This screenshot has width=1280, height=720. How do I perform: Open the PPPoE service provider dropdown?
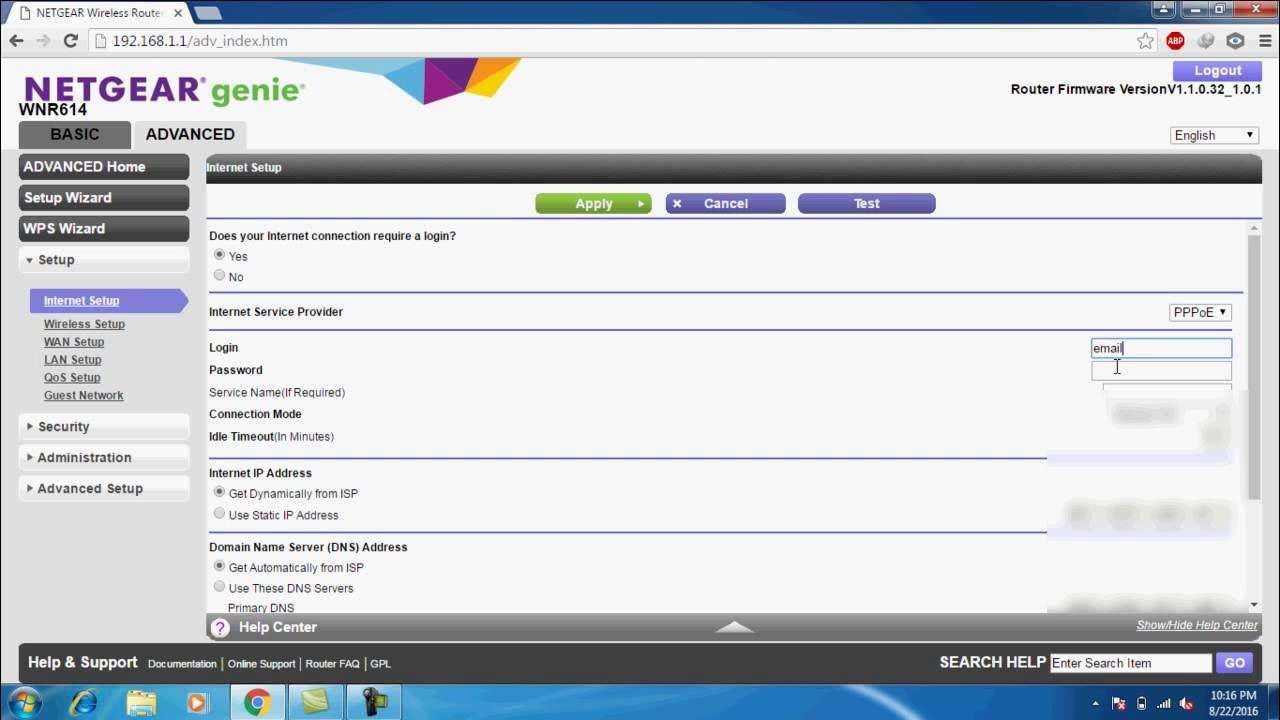point(1200,312)
